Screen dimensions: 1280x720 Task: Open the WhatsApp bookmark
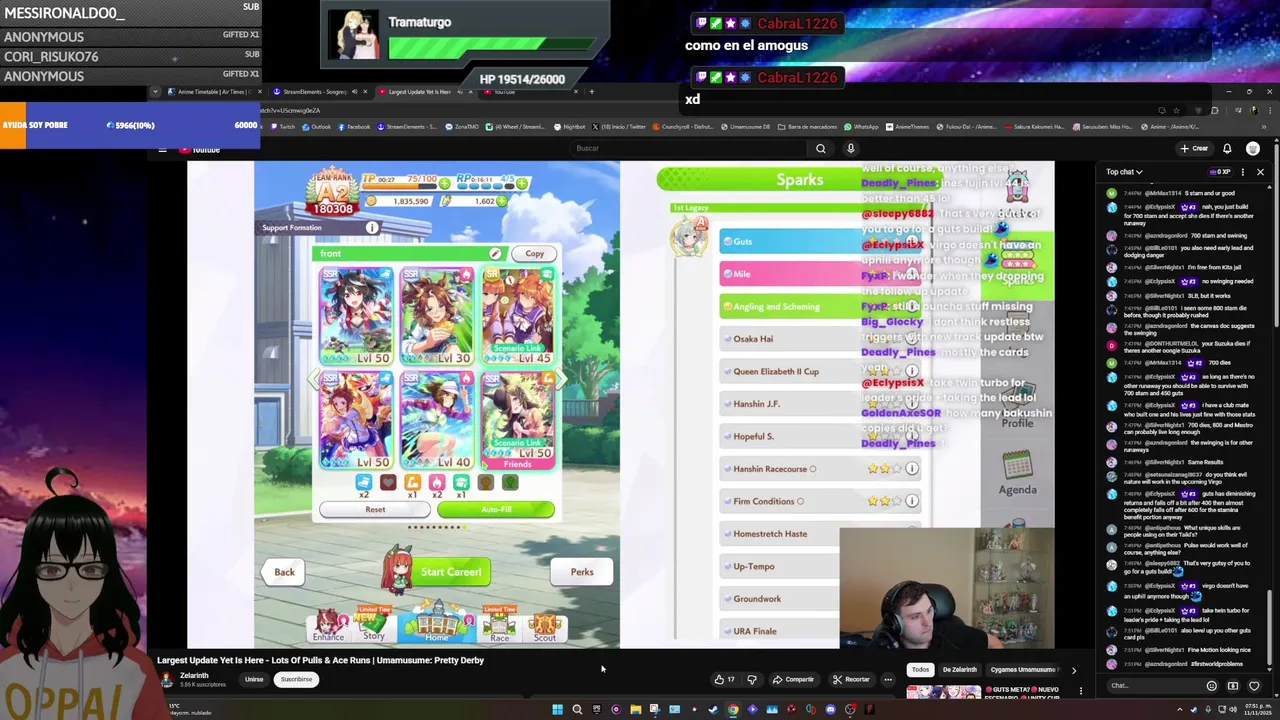862,127
